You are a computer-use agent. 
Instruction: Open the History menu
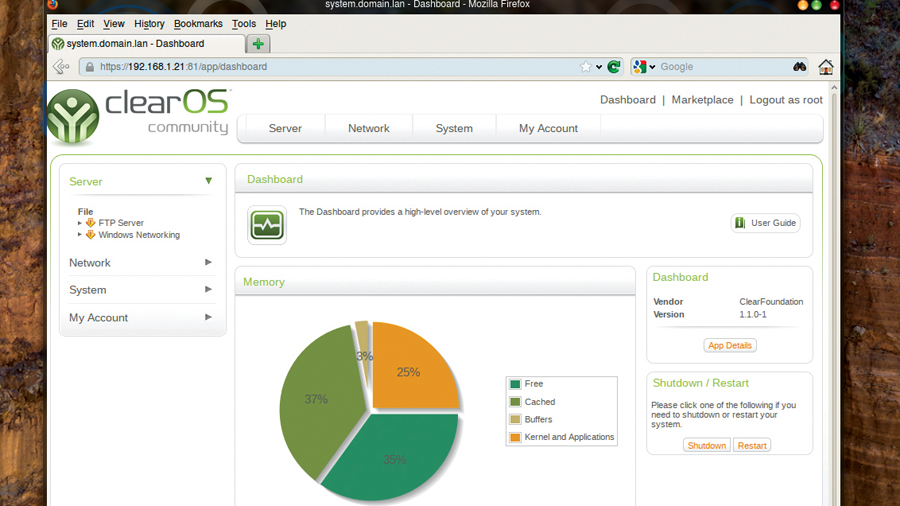tap(149, 24)
